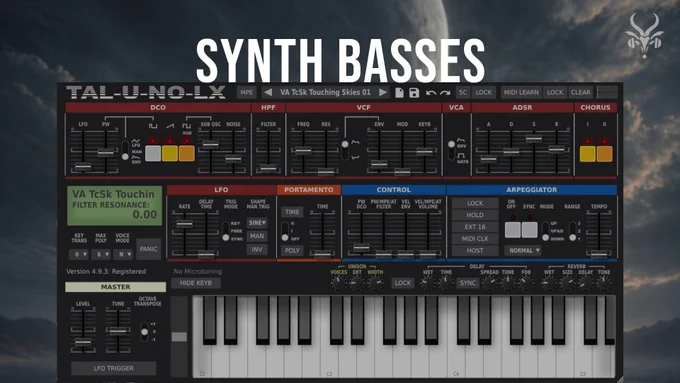Click the CLEAR button
The height and width of the screenshot is (383, 680).
pyautogui.click(x=580, y=92)
